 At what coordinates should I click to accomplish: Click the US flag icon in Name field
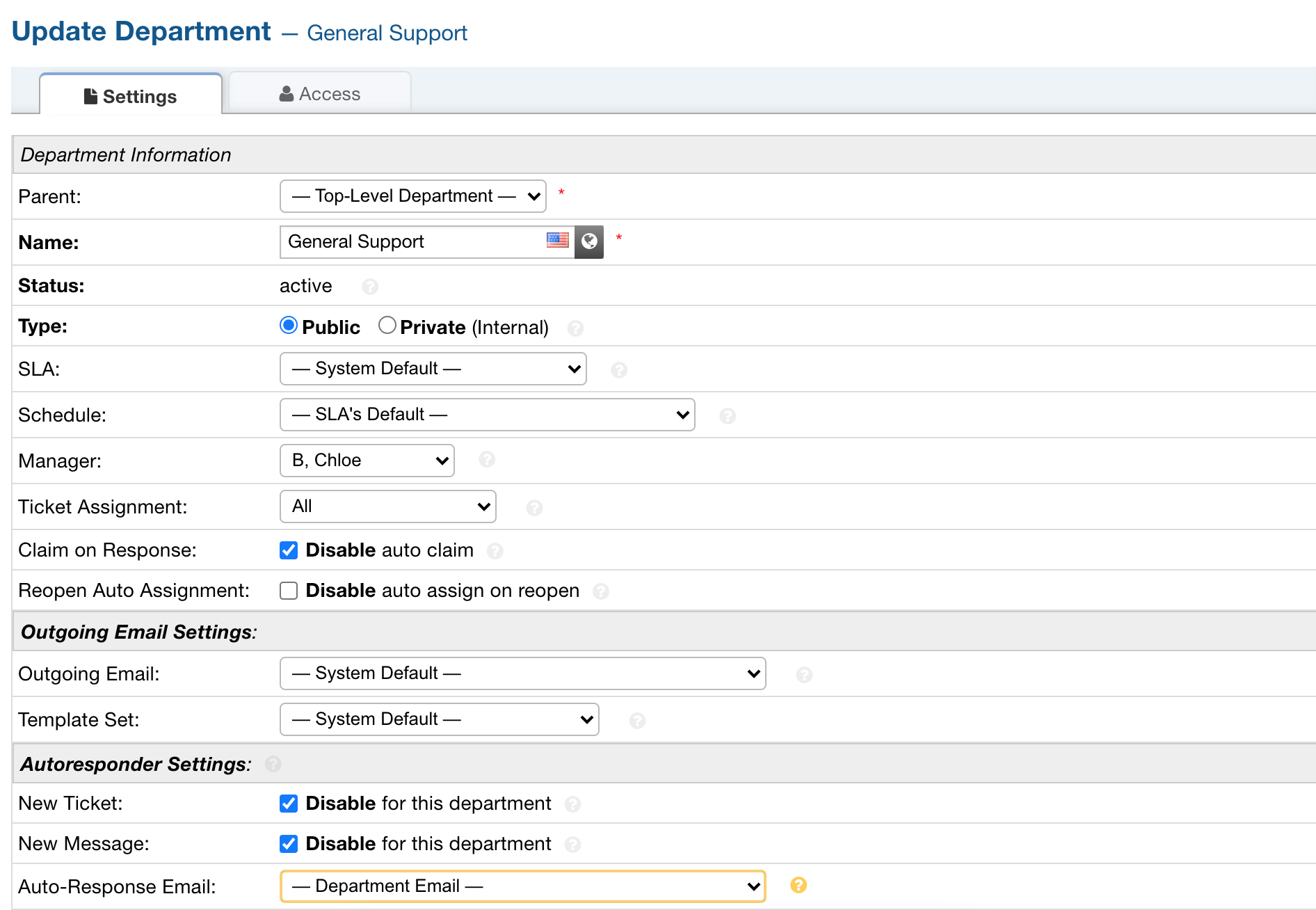click(x=557, y=240)
